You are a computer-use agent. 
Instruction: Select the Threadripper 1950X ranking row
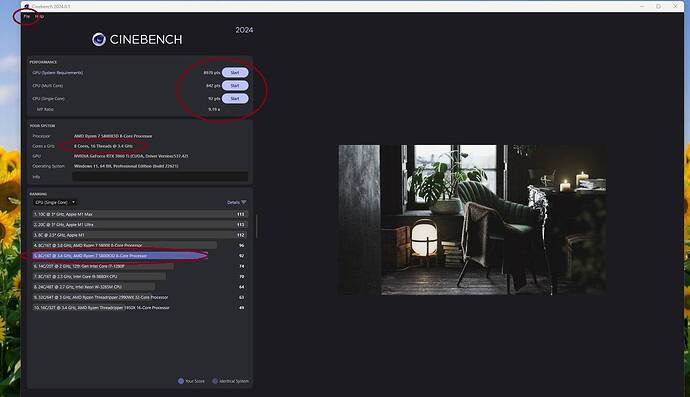[139, 308]
